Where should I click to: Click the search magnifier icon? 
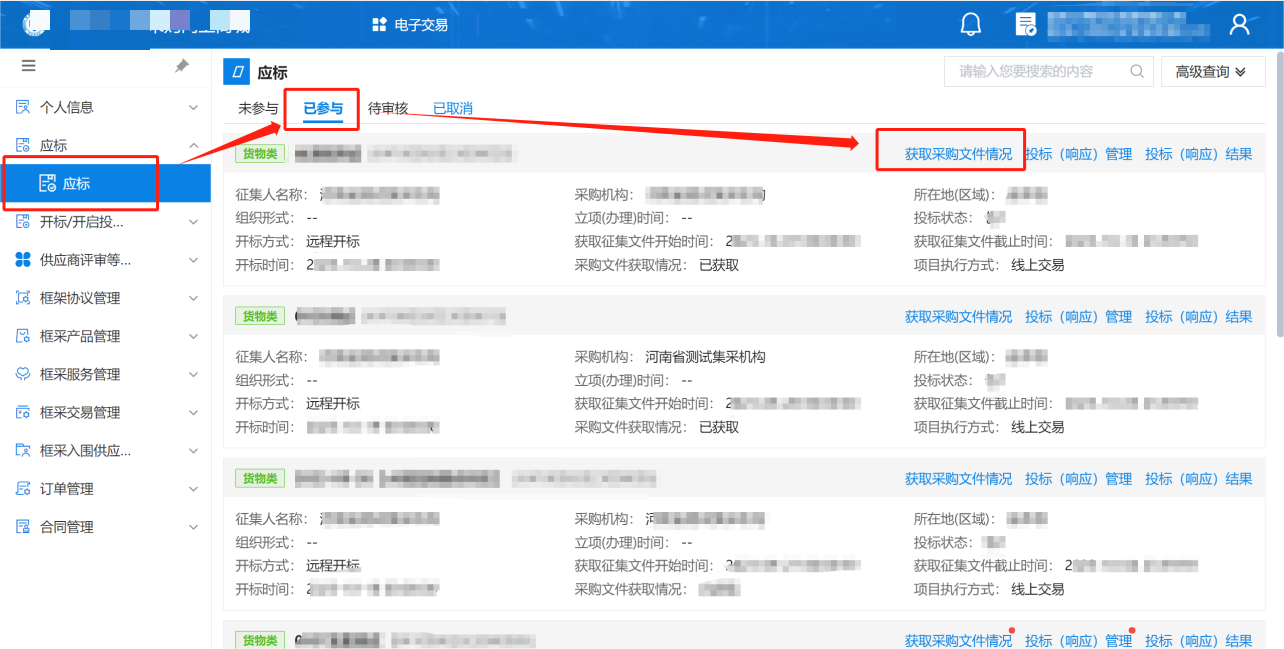(1137, 72)
